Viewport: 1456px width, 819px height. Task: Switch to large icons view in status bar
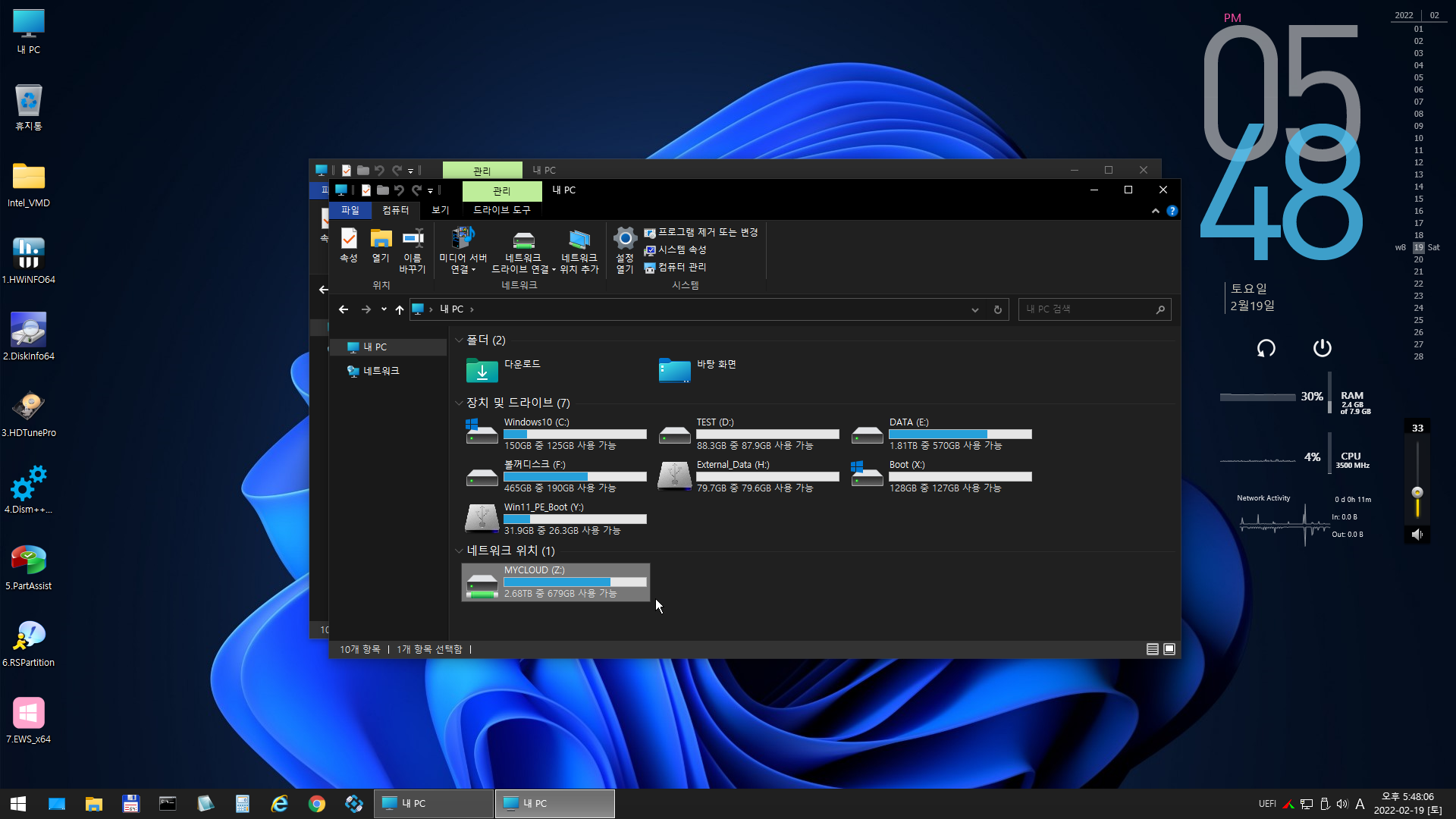pyautogui.click(x=1169, y=649)
